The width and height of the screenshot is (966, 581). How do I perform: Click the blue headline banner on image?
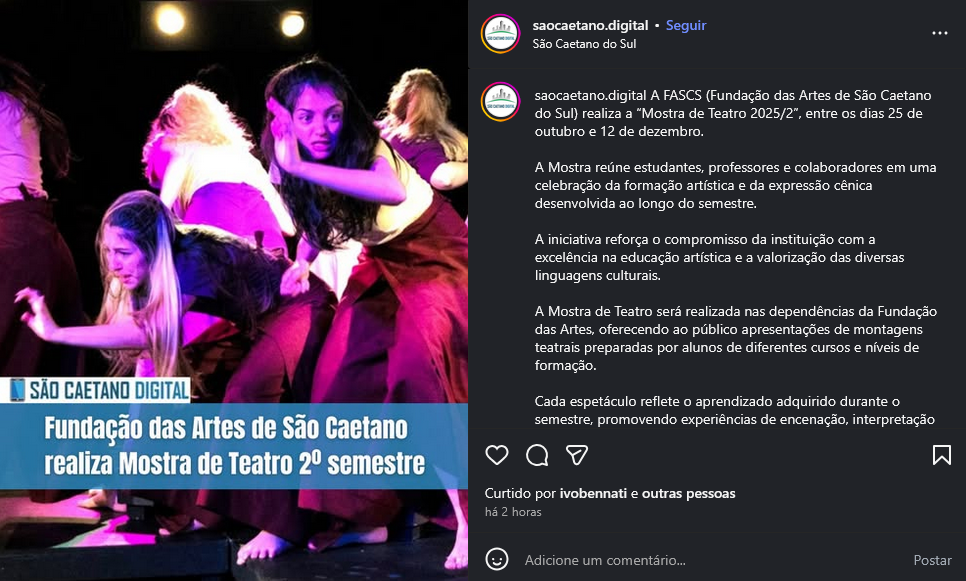coord(234,446)
